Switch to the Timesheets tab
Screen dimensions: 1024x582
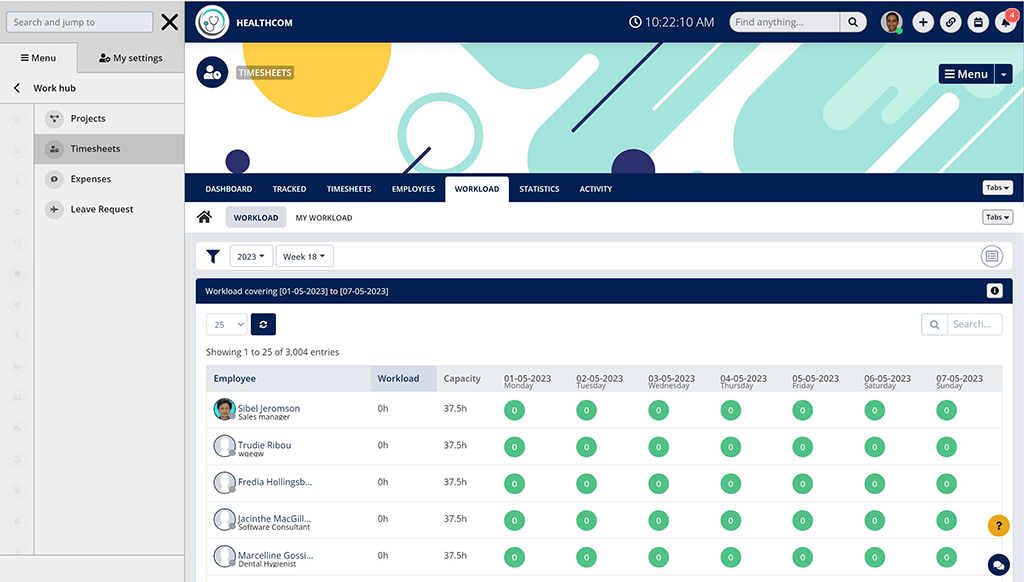pos(349,189)
